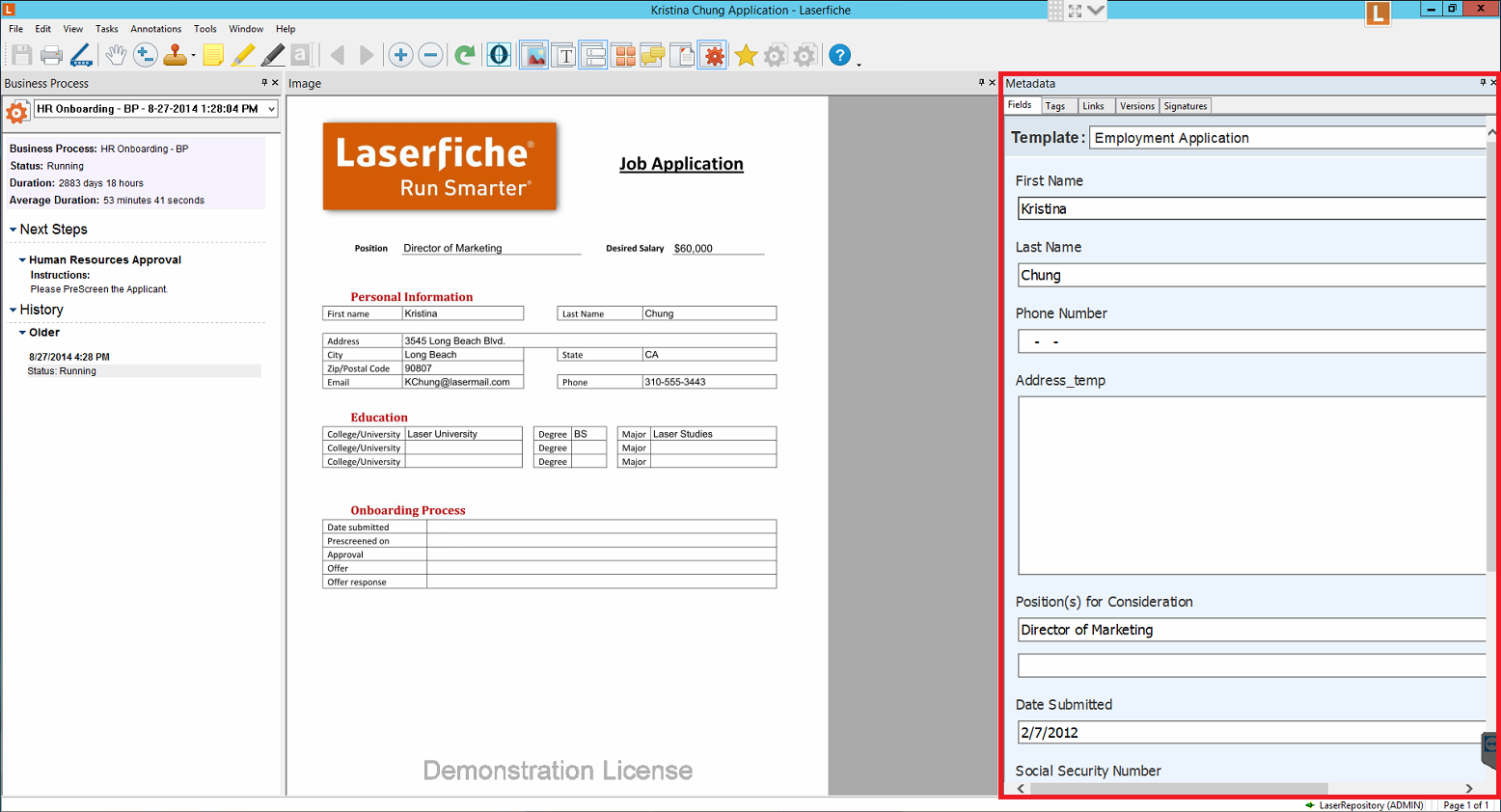This screenshot has width=1501, height=812.
Task: Select the black Redaction marker tool
Action: point(273,55)
